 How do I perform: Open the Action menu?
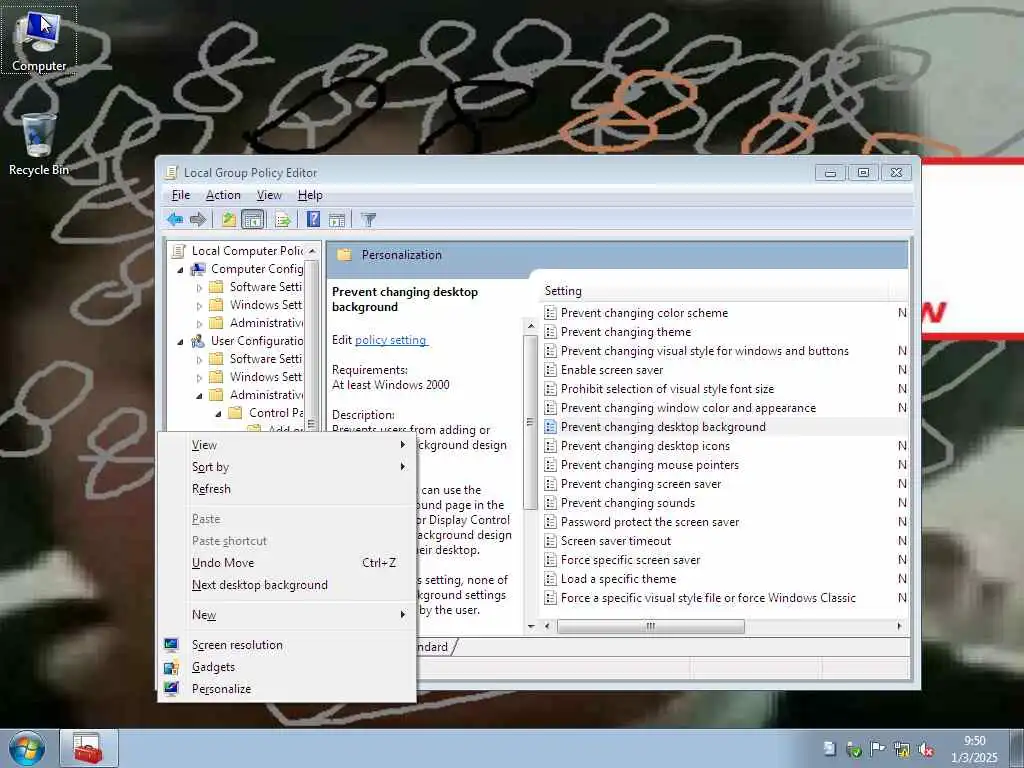(223, 195)
